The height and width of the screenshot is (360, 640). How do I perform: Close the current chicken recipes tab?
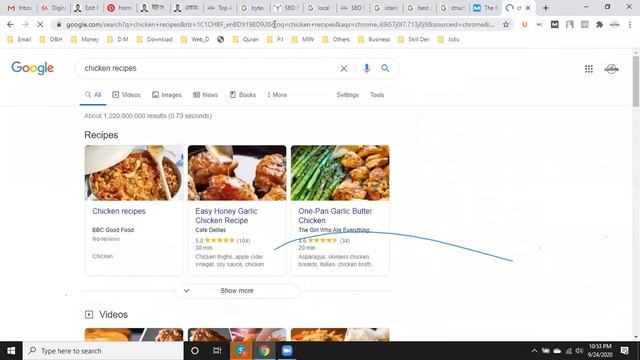tap(528, 8)
